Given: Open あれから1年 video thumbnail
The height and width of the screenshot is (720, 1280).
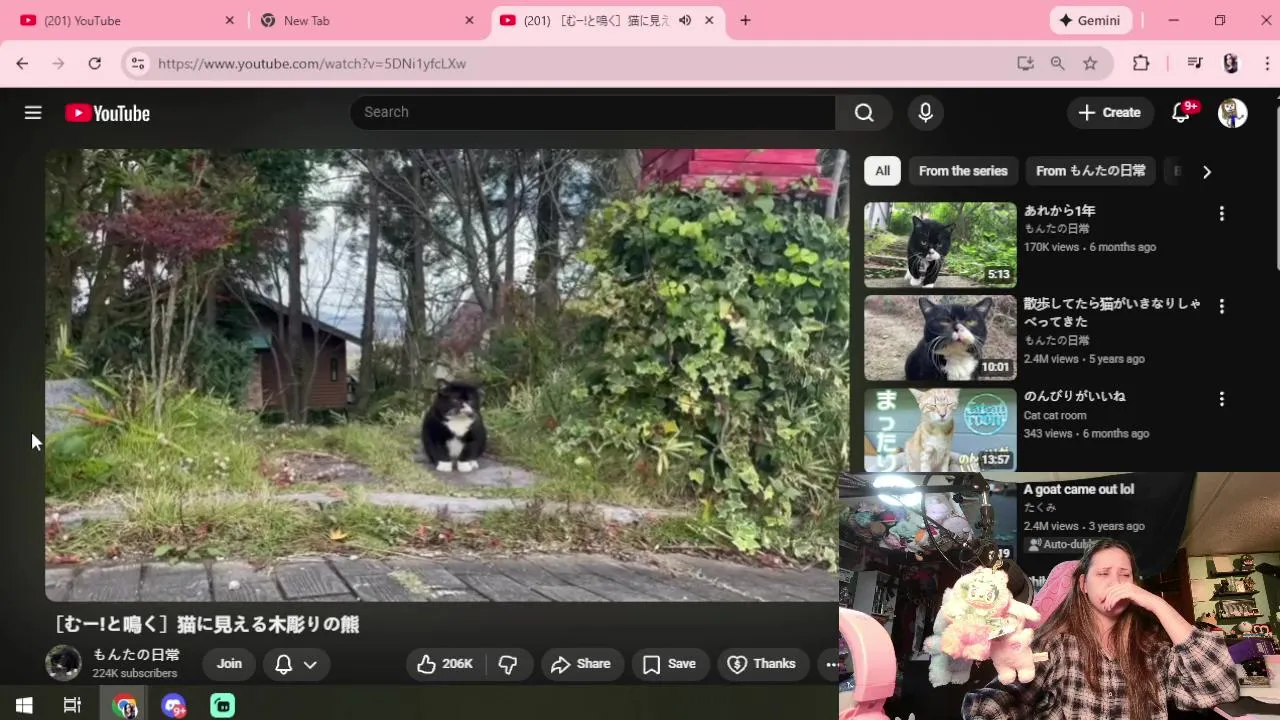Looking at the screenshot, I should [940, 245].
